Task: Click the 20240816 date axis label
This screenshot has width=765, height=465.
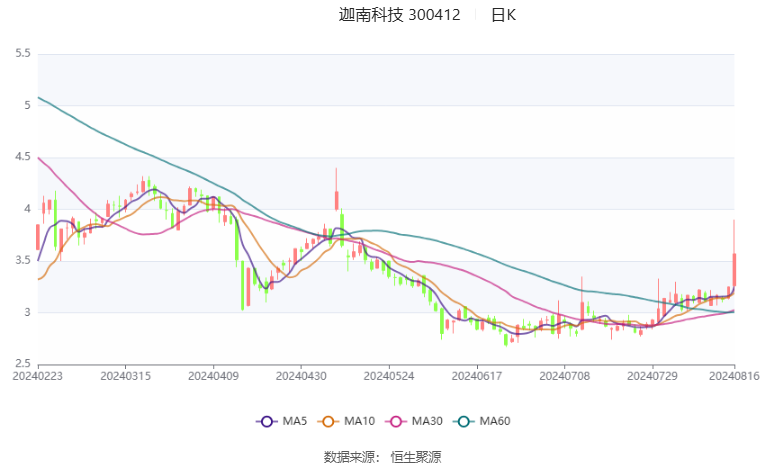Action: coord(734,376)
